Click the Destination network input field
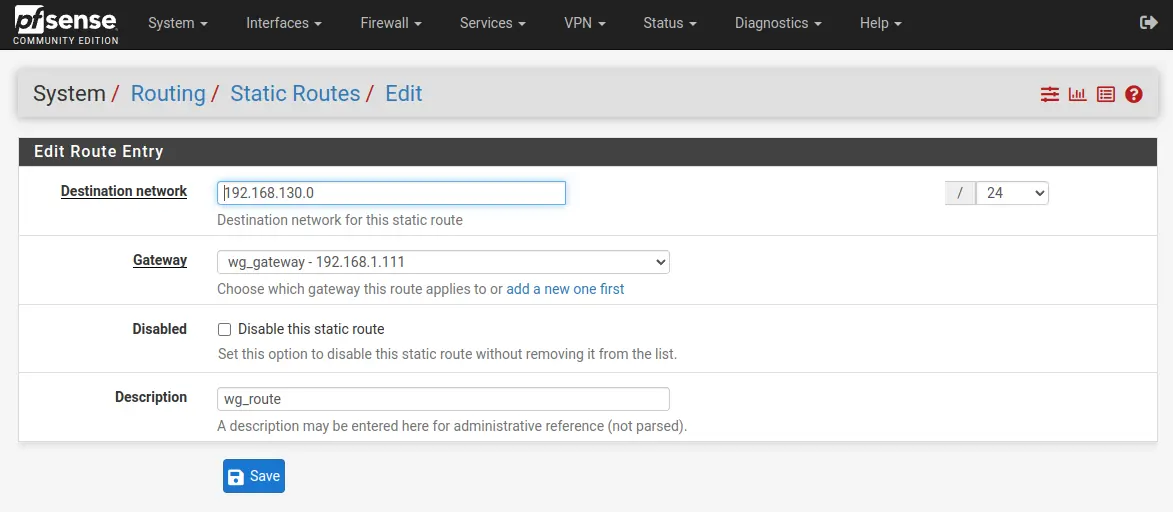 tap(391, 193)
